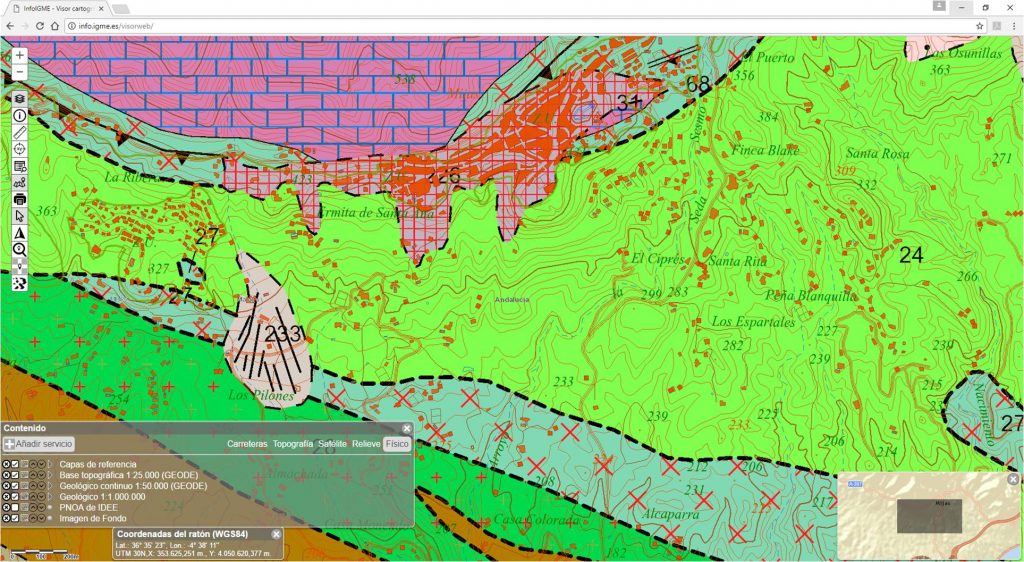Activate the feature information (i) tool

pyautogui.click(x=20, y=116)
